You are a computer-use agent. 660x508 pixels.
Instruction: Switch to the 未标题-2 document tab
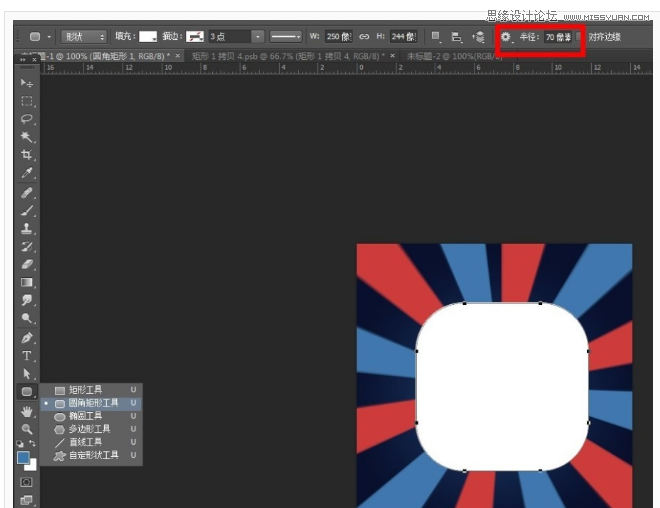point(455,56)
